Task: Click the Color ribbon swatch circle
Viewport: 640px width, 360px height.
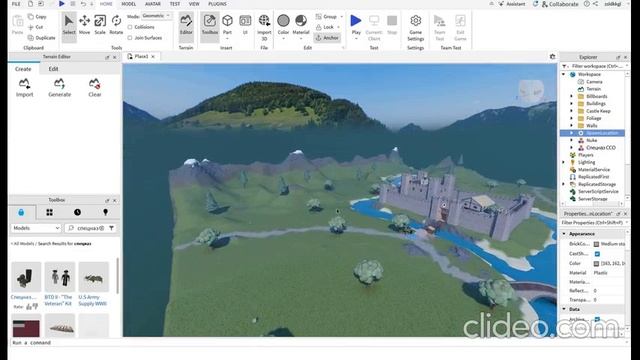Action: click(283, 20)
